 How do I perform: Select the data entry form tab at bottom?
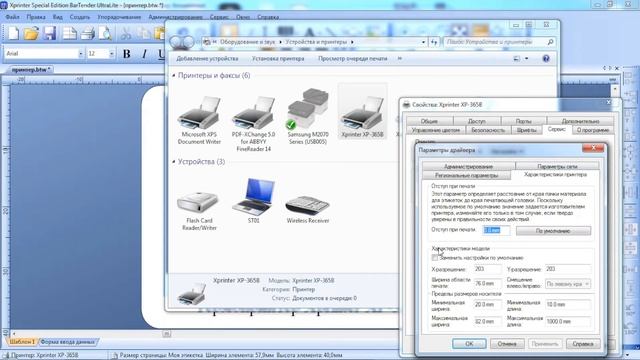click(68, 342)
